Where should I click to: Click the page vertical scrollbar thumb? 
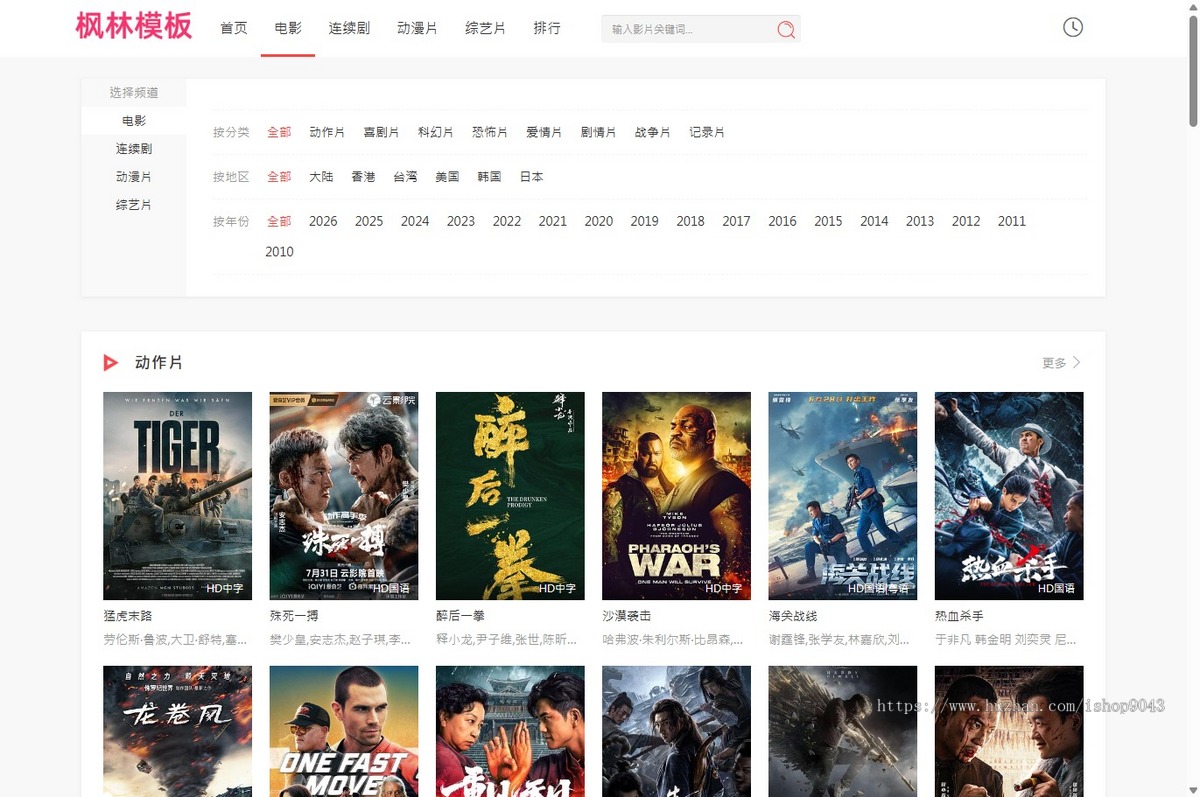pyautogui.click(x=1192, y=70)
